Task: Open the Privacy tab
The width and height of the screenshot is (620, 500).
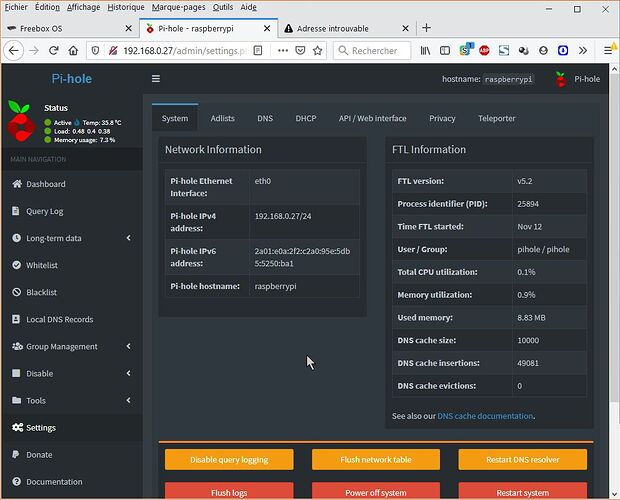Action: (442, 118)
